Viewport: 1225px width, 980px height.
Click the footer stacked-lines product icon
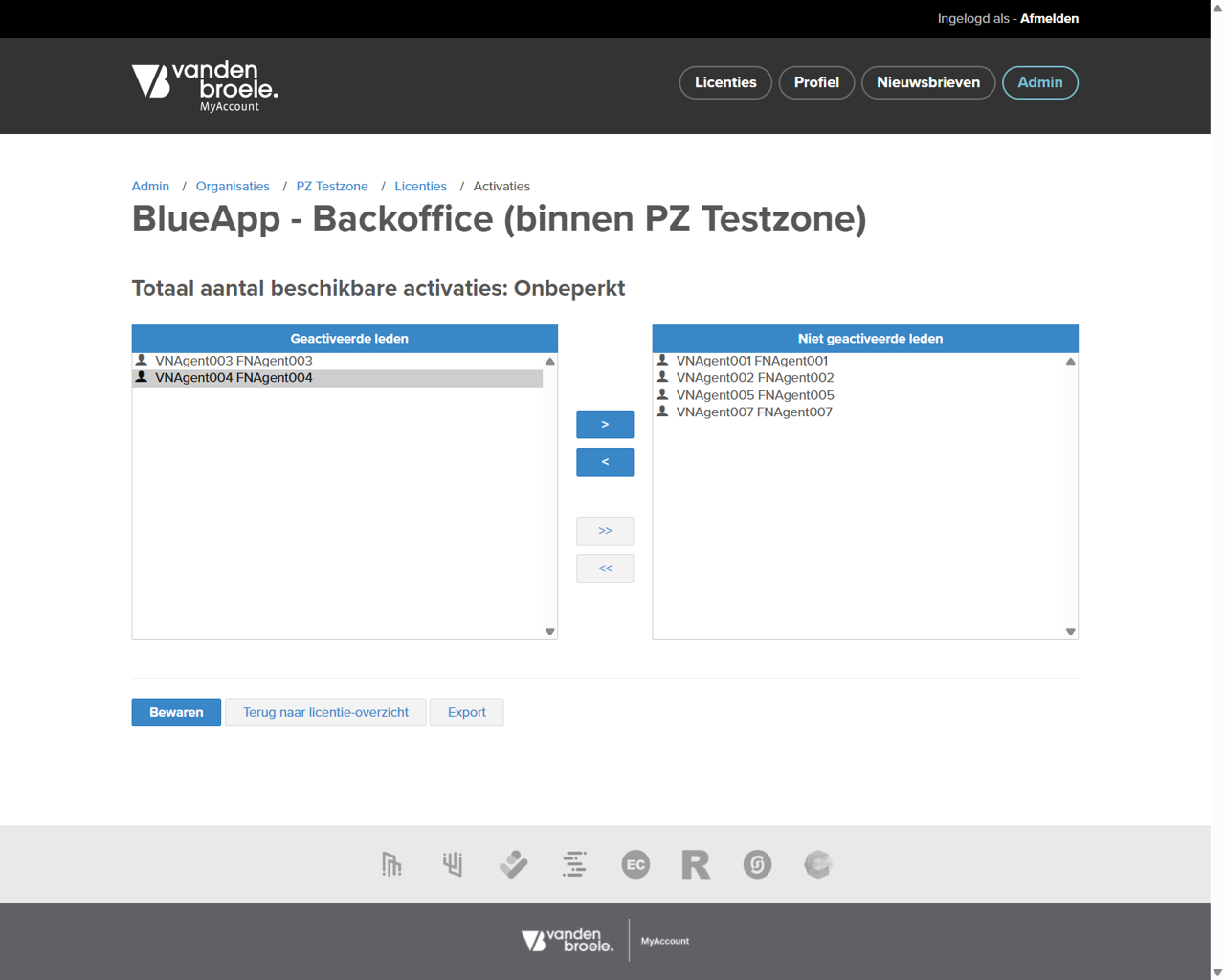[x=574, y=864]
